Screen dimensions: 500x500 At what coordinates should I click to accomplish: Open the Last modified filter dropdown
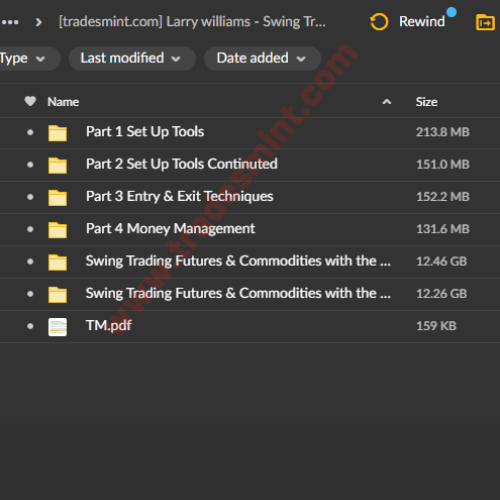pyautogui.click(x=132, y=58)
